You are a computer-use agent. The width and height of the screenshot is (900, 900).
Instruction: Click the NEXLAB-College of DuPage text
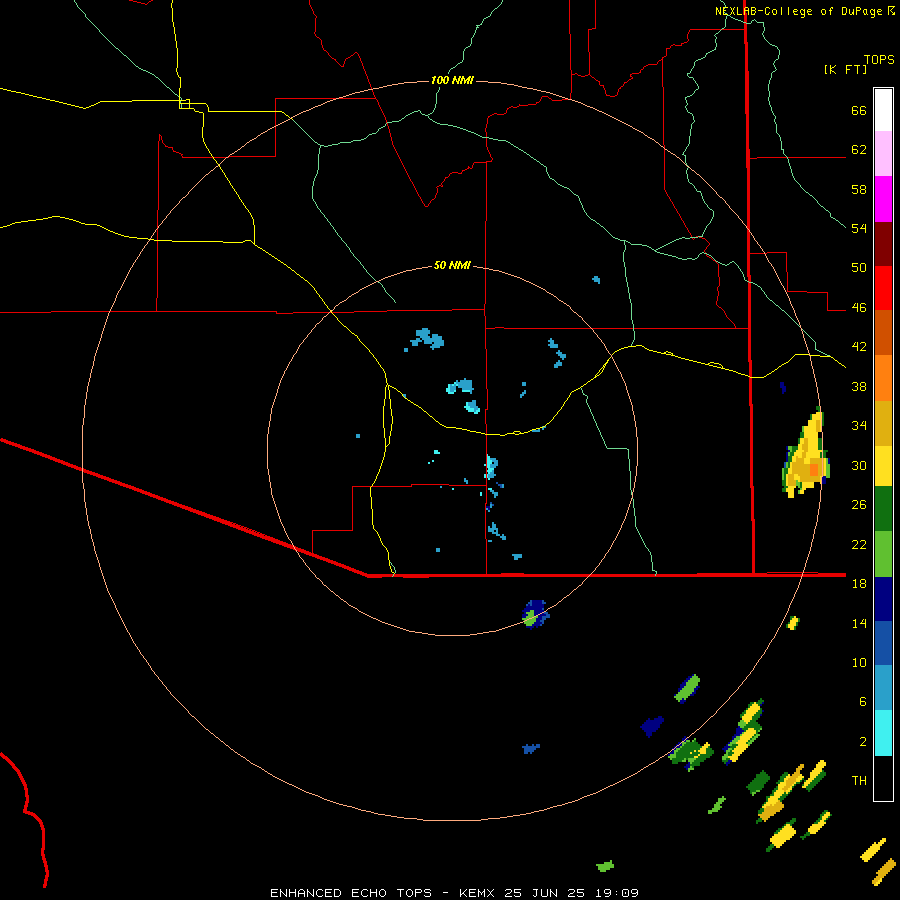click(x=800, y=11)
